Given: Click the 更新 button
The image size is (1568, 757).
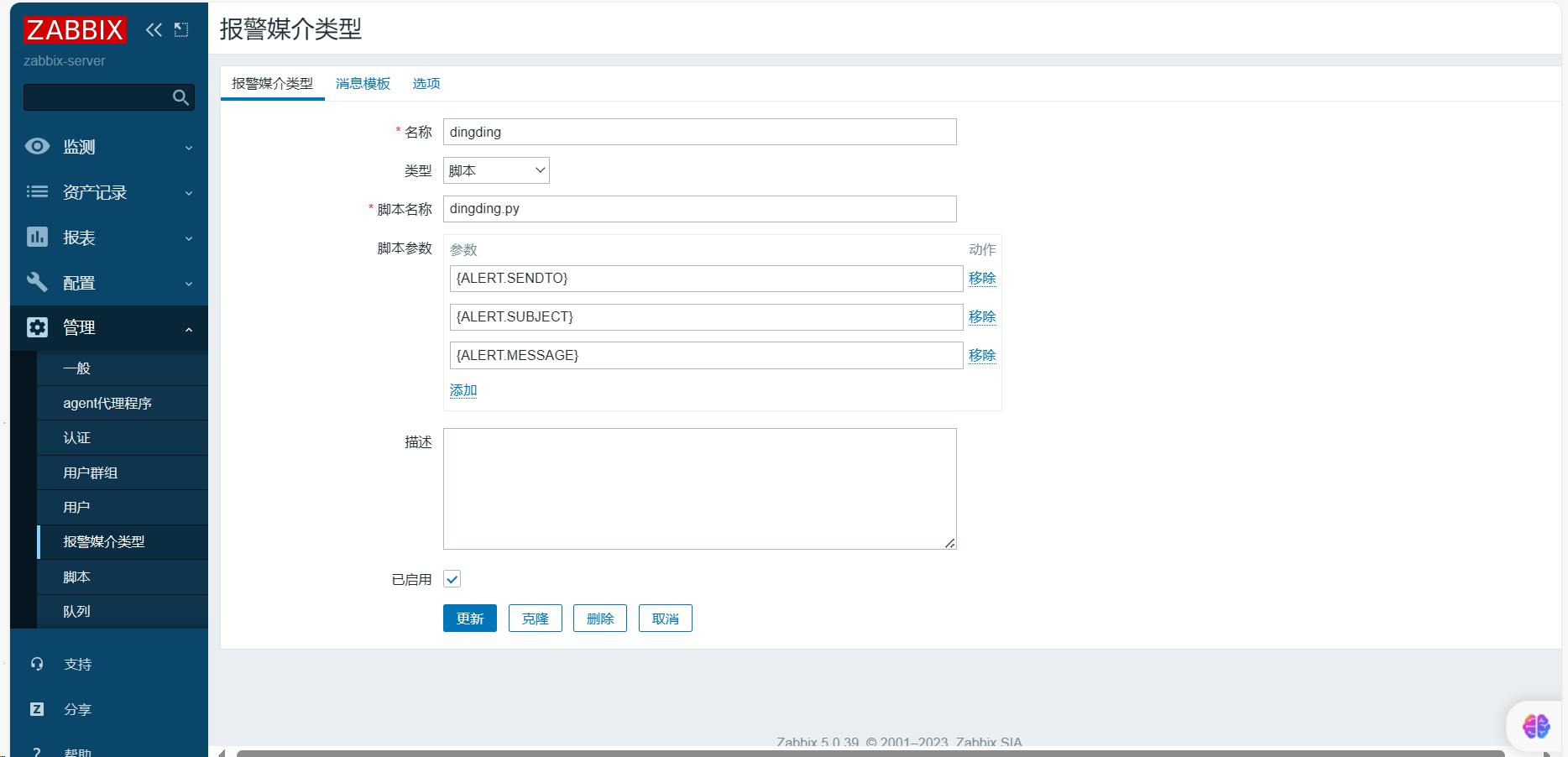Looking at the screenshot, I should point(470,619).
